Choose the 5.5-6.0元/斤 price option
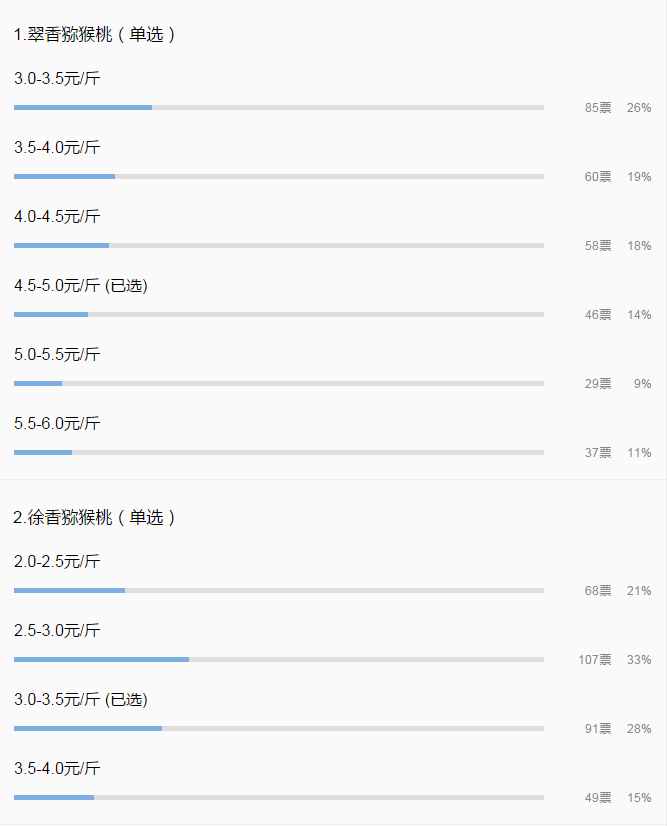Screen dimensions: 667x826 tap(57, 423)
